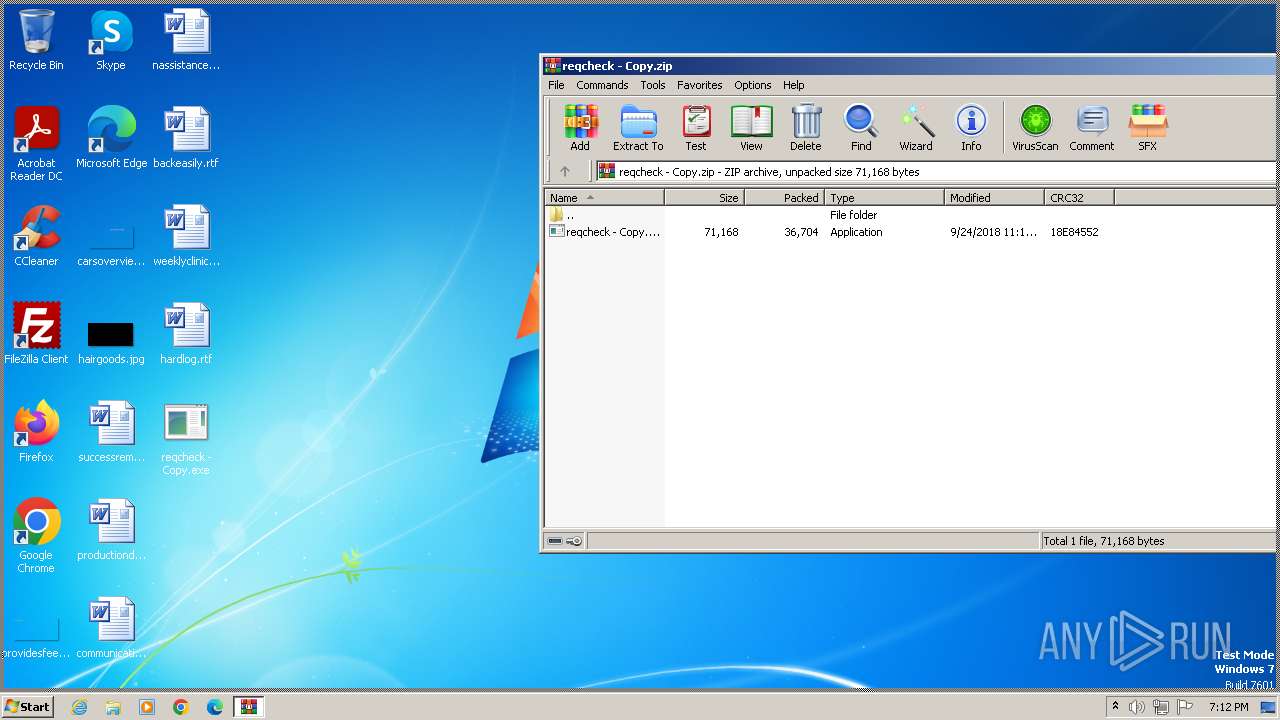The height and width of the screenshot is (720, 1280).
Task: Open the Favorites menu
Action: (x=699, y=85)
